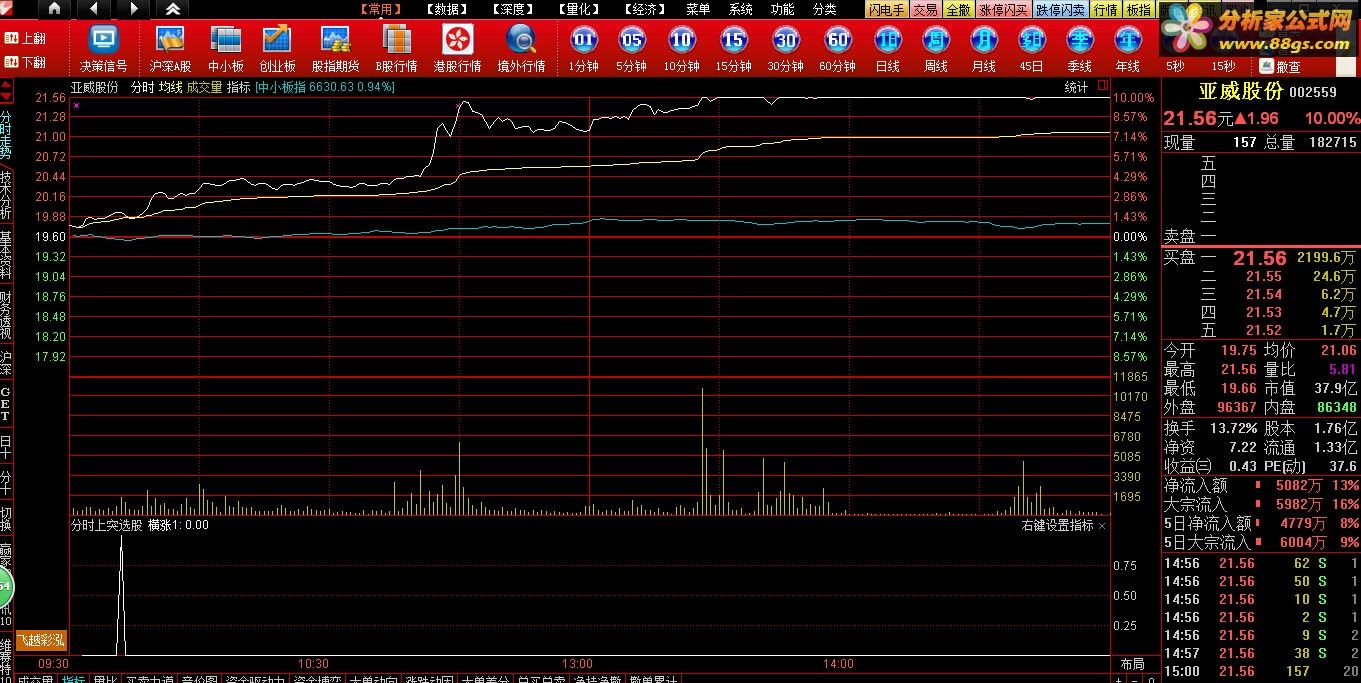Click the 涨停闪买 flash-buy button
The image size is (1361, 683).
[x=1003, y=9]
